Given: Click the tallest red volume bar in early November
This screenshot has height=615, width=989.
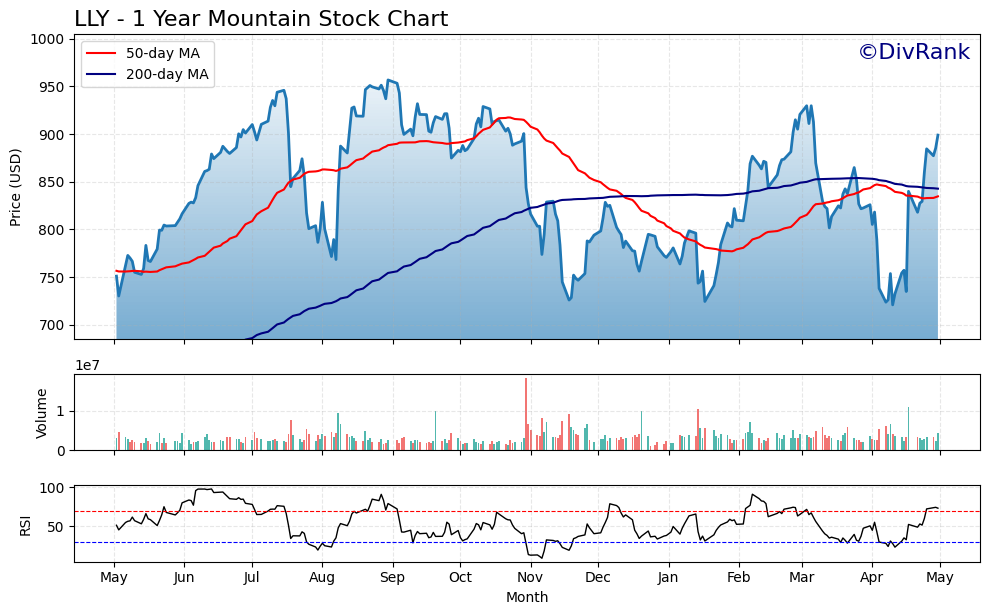Looking at the screenshot, I should coord(526,414).
